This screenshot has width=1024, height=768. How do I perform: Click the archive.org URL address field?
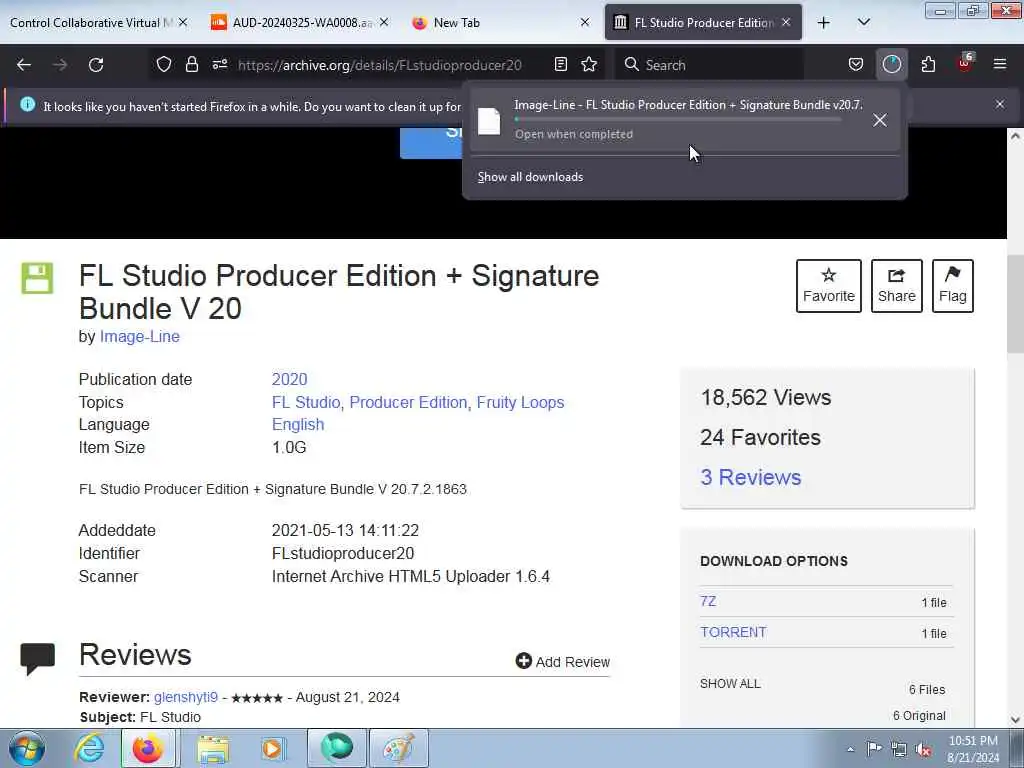point(379,65)
